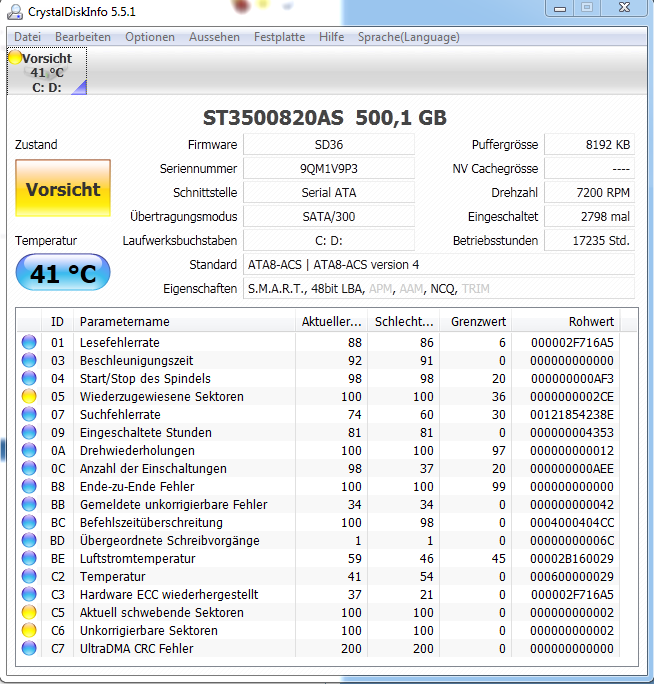Click status icon for 03 Beschleunigungszeit
Image resolution: width=654 pixels, height=684 pixels.
pyautogui.click(x=29, y=360)
